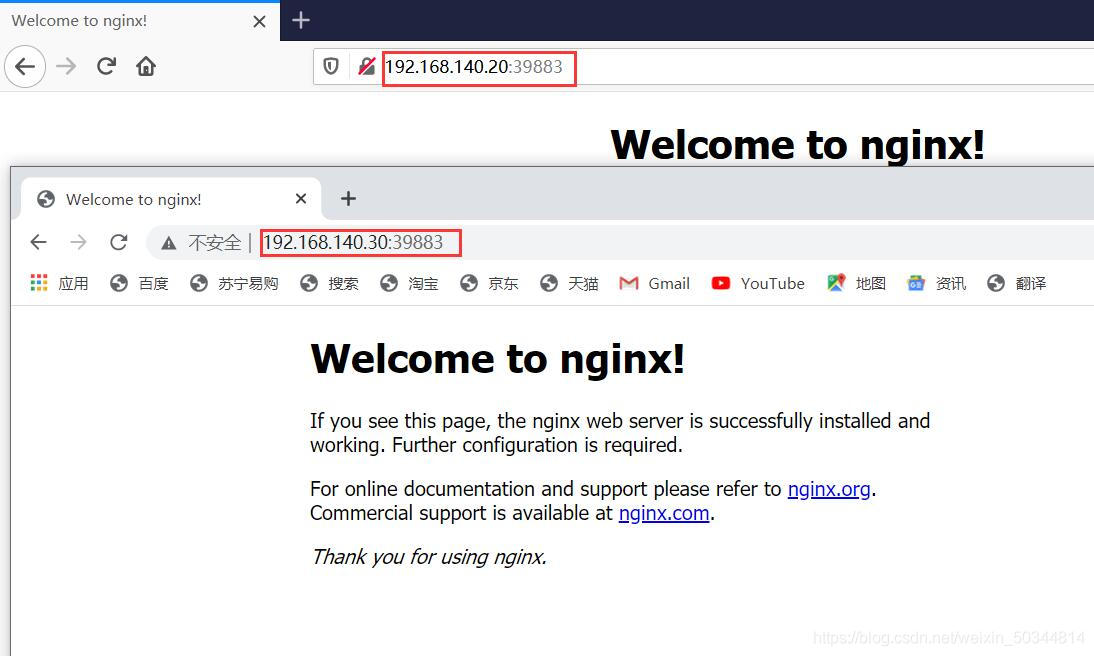1094x656 pixels.
Task: Open Firefox tracking protection shield icon
Action: point(331,66)
